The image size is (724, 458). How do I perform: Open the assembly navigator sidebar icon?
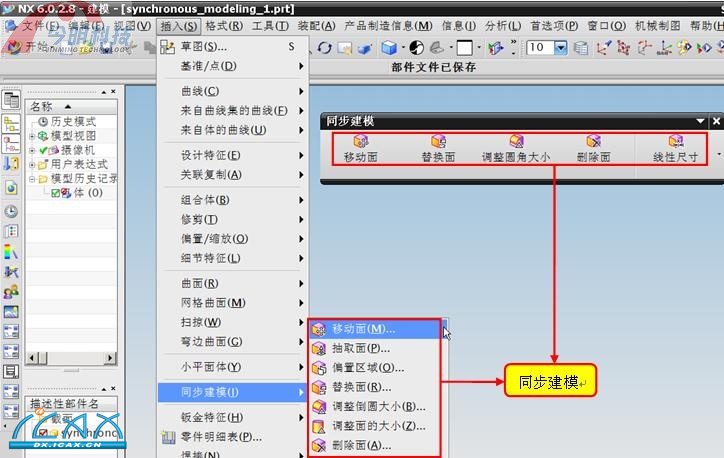[11, 124]
